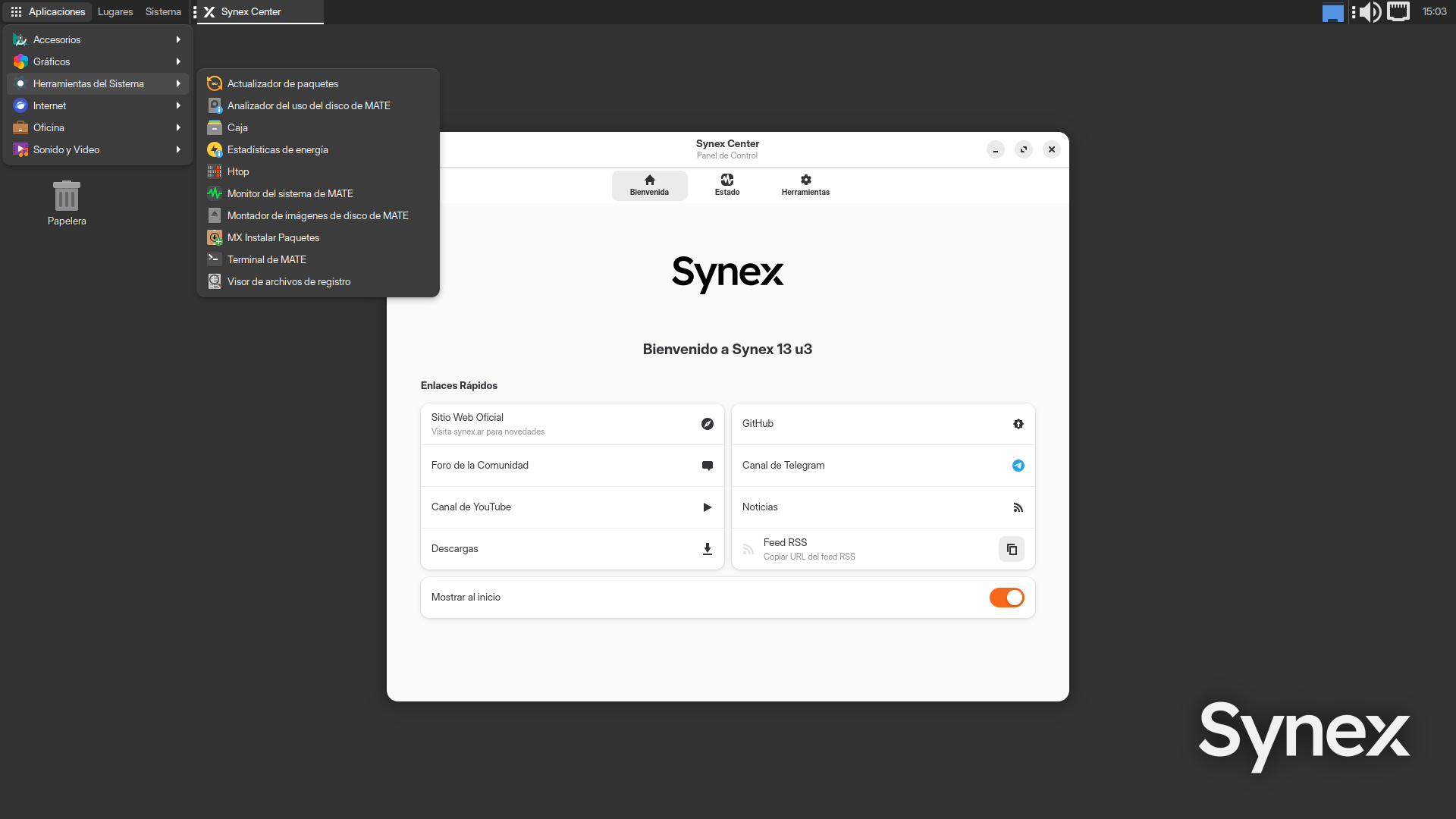This screenshot has width=1456, height=819.
Task: Click the Descargas download icon
Action: (707, 548)
